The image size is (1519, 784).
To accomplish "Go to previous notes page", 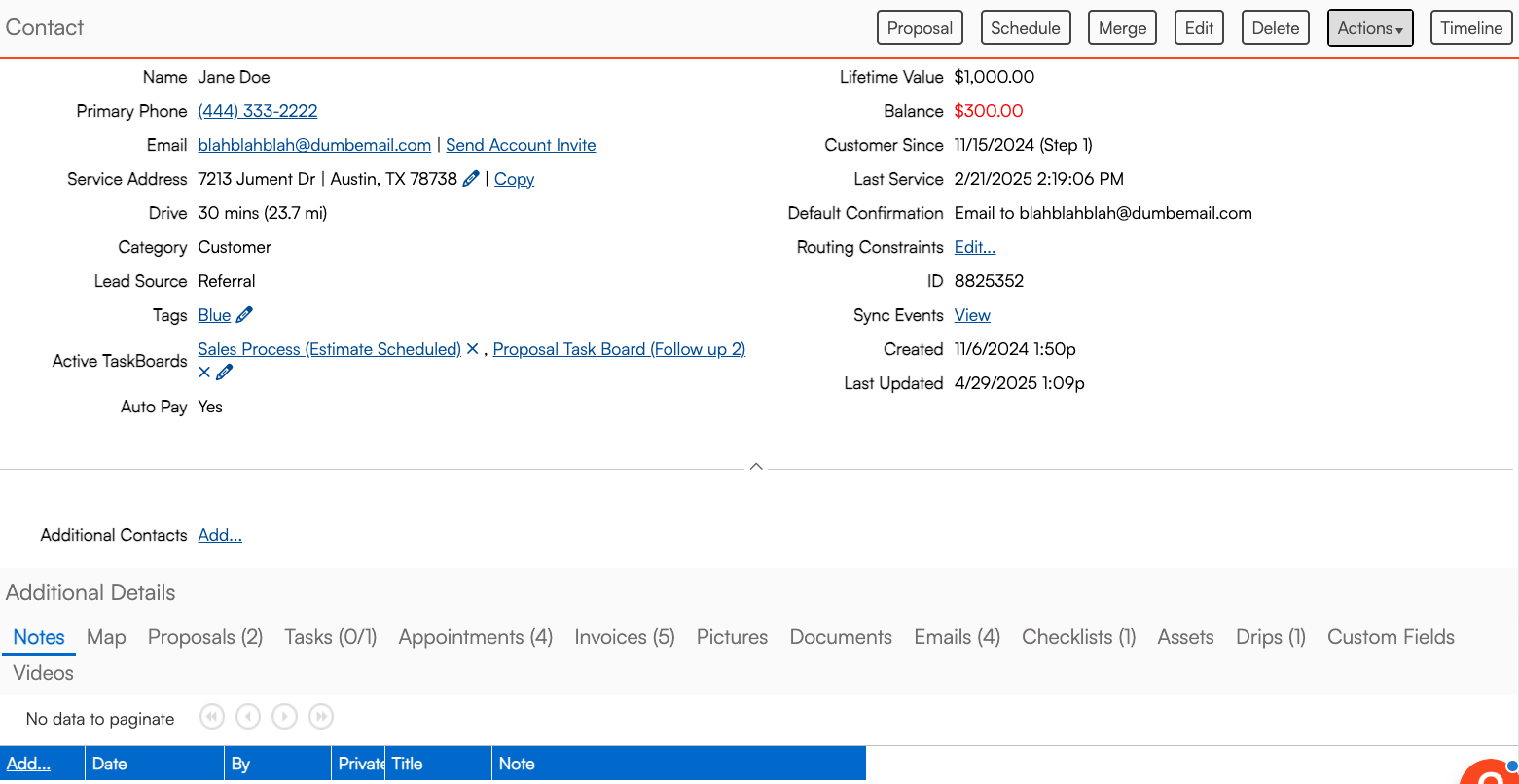I will click(x=248, y=717).
